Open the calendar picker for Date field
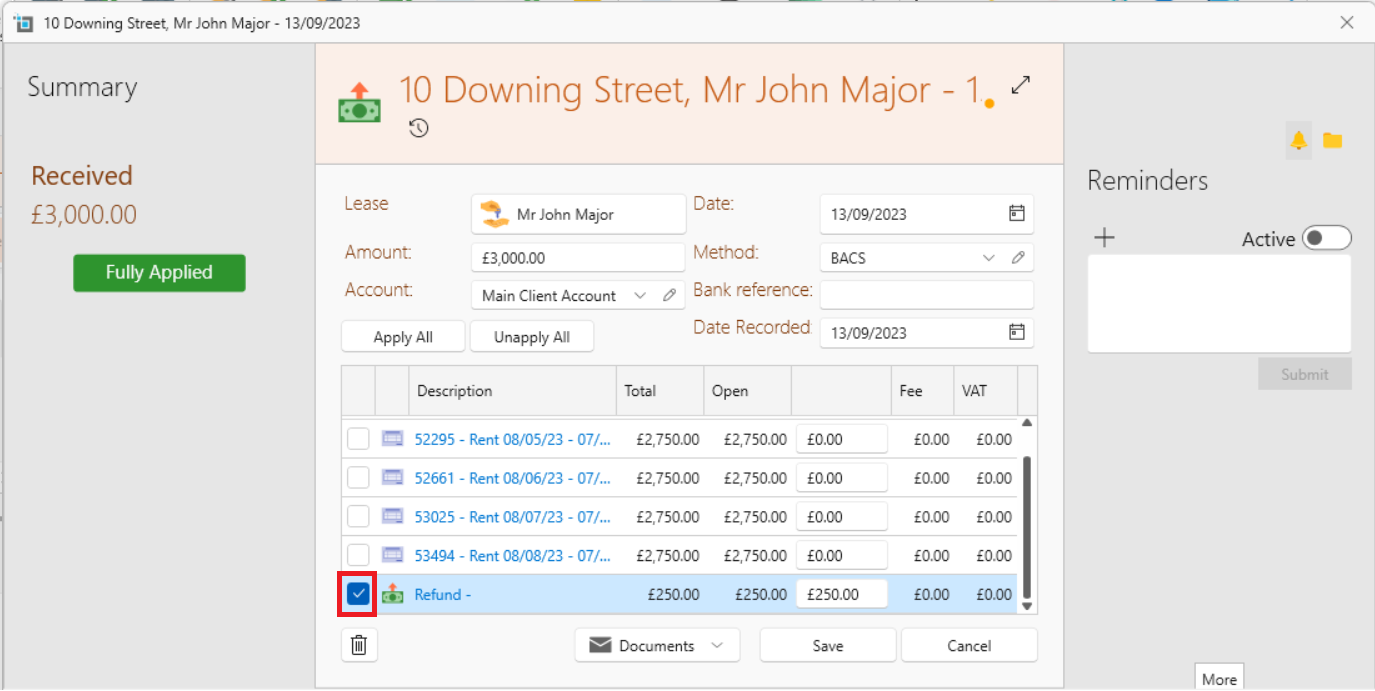Image resolution: width=1375 pixels, height=691 pixels. pyautogui.click(x=1016, y=213)
